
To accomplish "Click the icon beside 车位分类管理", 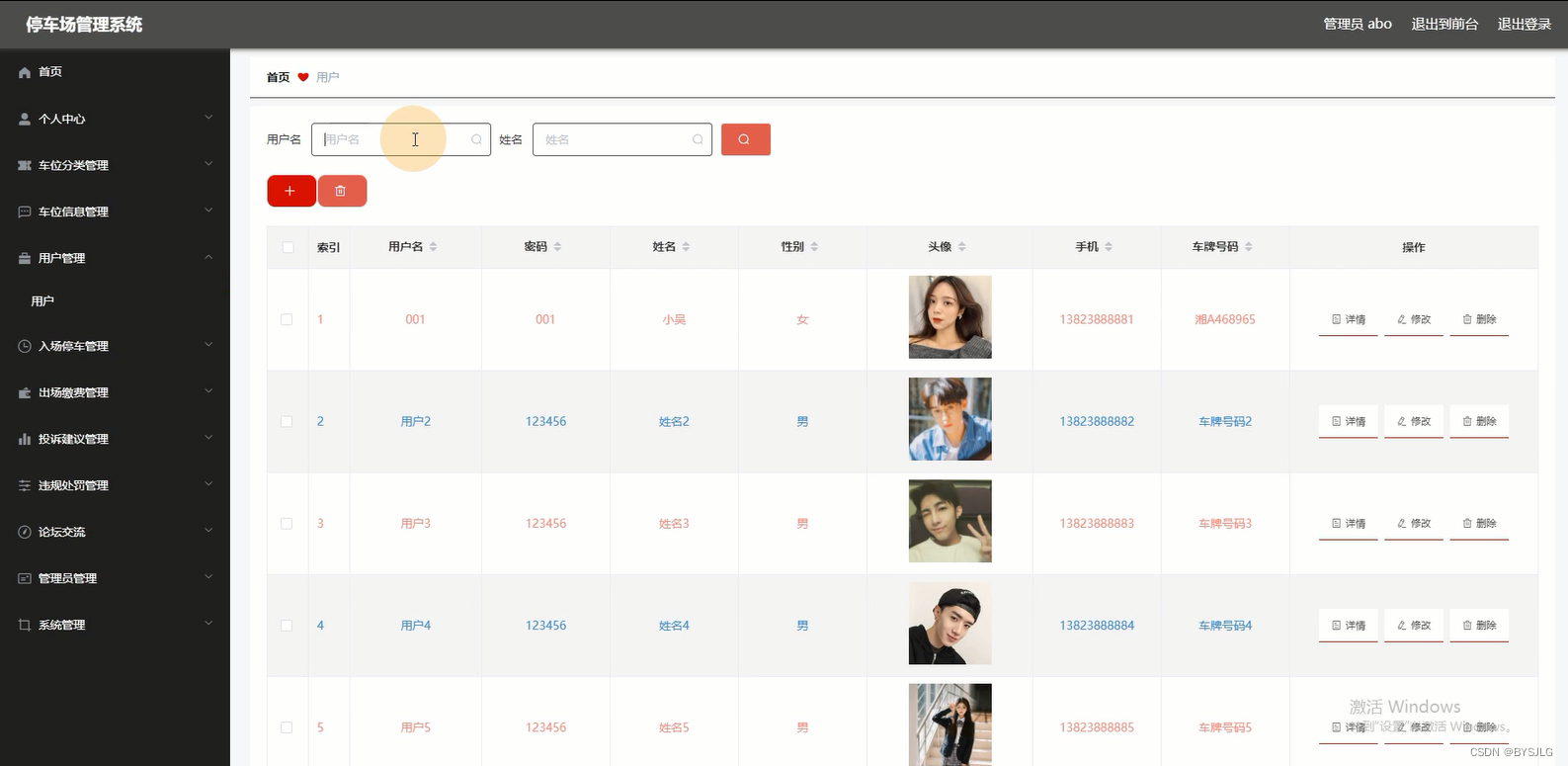I will [x=25, y=165].
